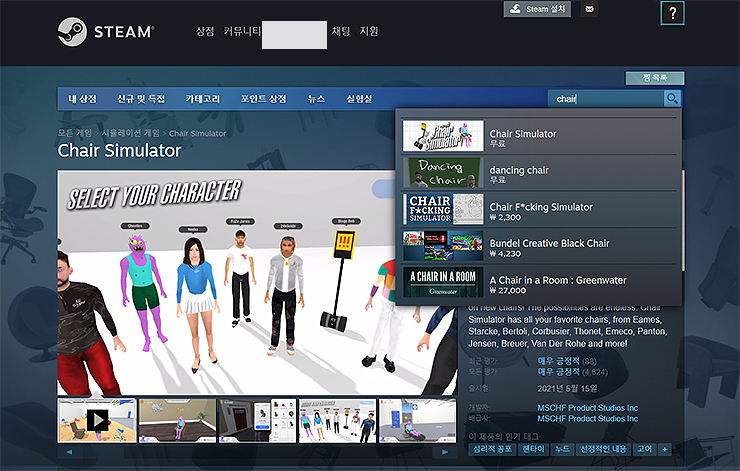This screenshot has width=740, height=471.
Task: Select Chair F*cking Simulator search suggestion
Action: coord(538,209)
